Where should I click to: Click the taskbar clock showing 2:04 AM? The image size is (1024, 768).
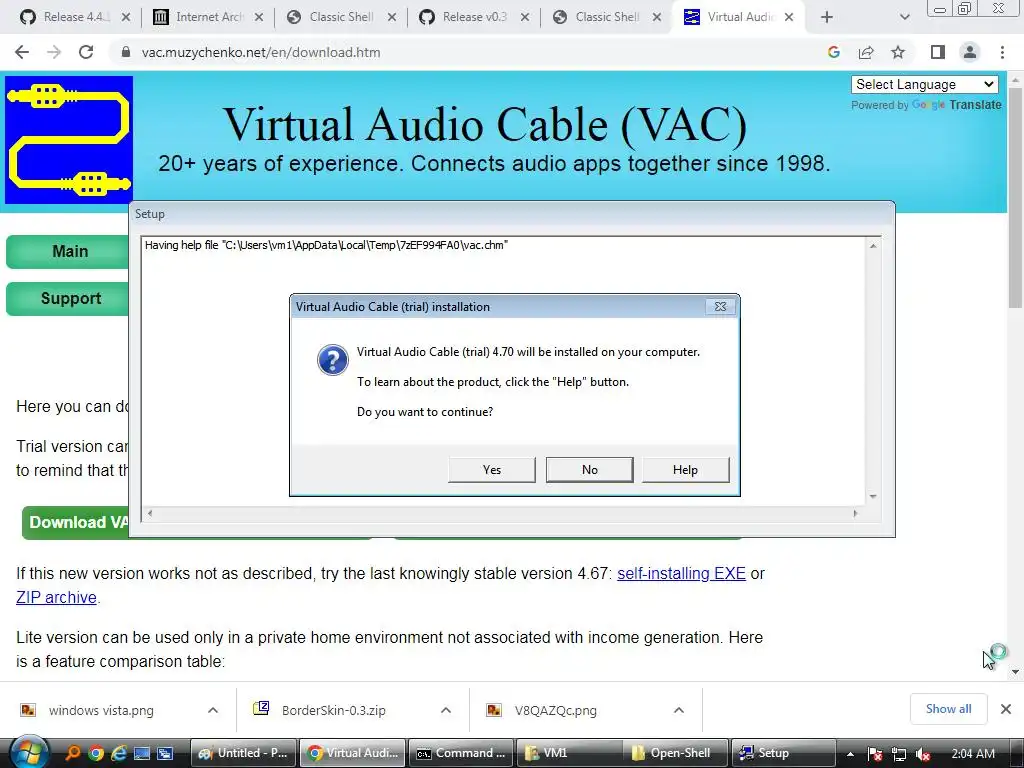tap(973, 754)
